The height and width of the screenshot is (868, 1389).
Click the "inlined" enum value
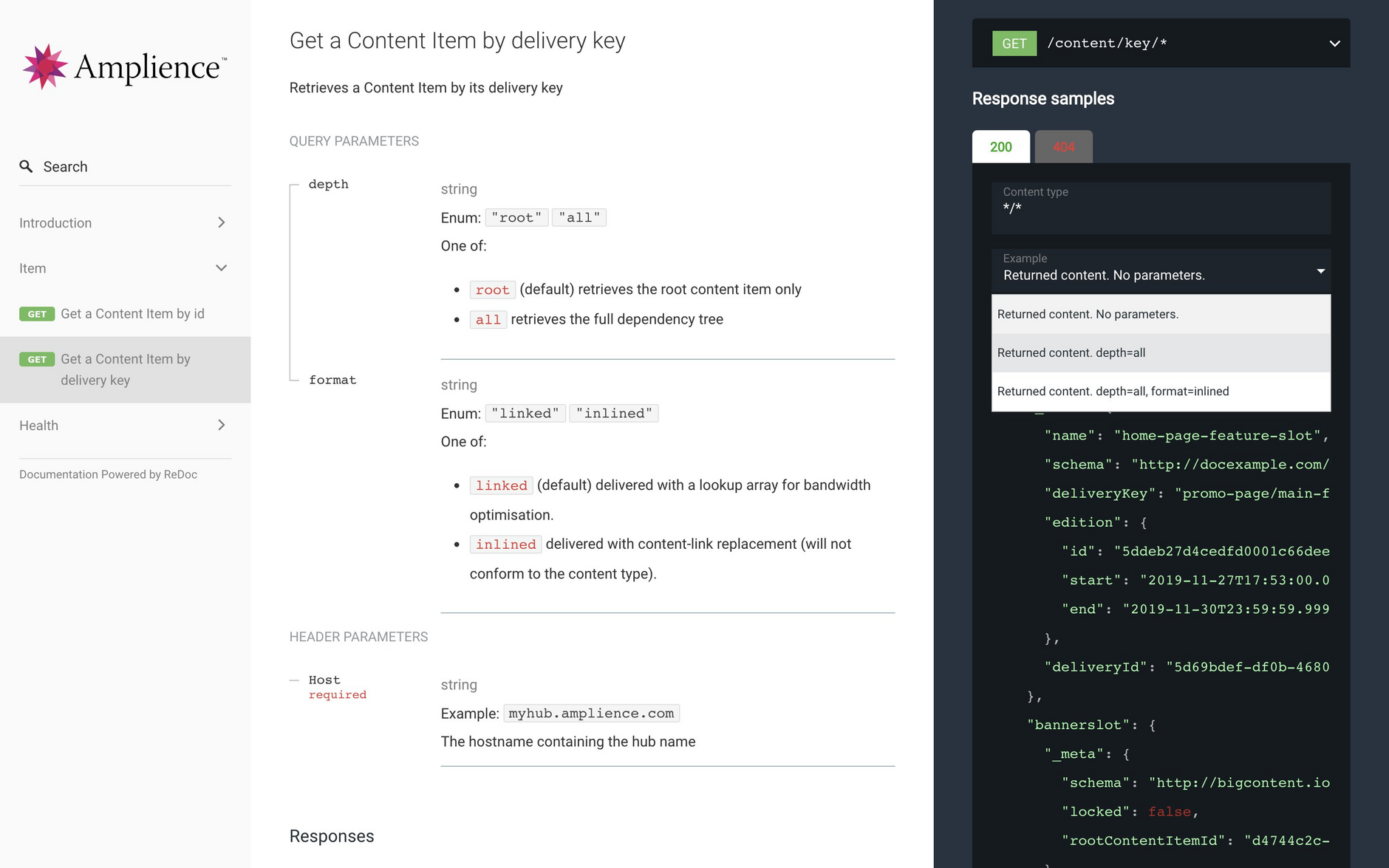click(x=614, y=414)
